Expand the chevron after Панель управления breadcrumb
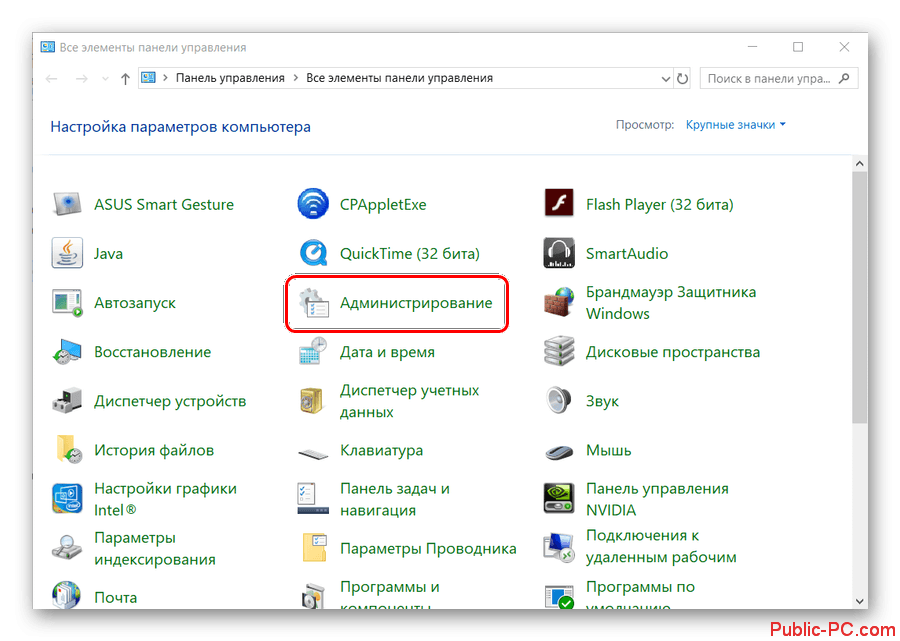Image resolution: width=900 pixels, height=641 pixels. (296, 78)
